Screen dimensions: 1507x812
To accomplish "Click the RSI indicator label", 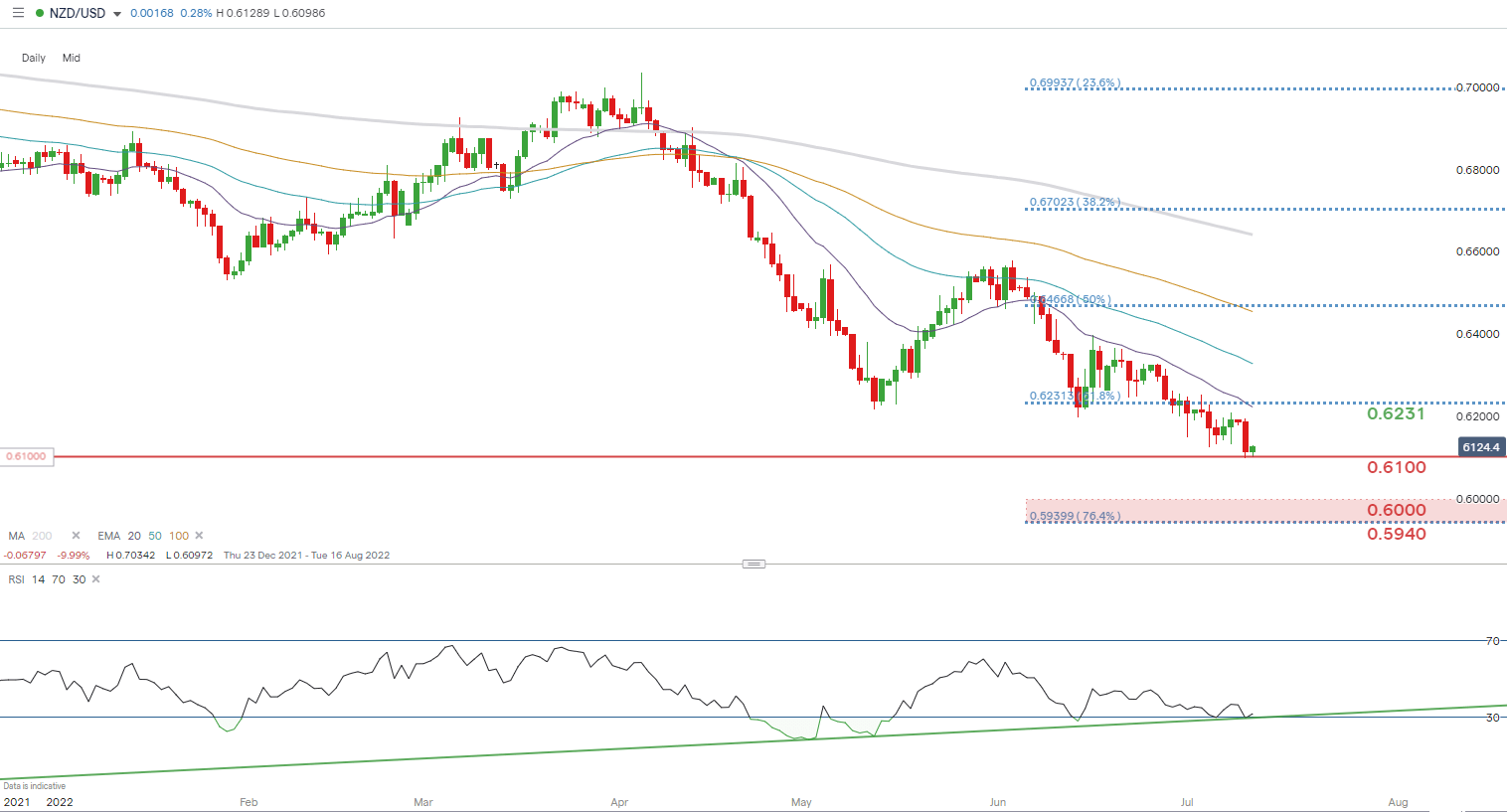I will [x=17, y=579].
